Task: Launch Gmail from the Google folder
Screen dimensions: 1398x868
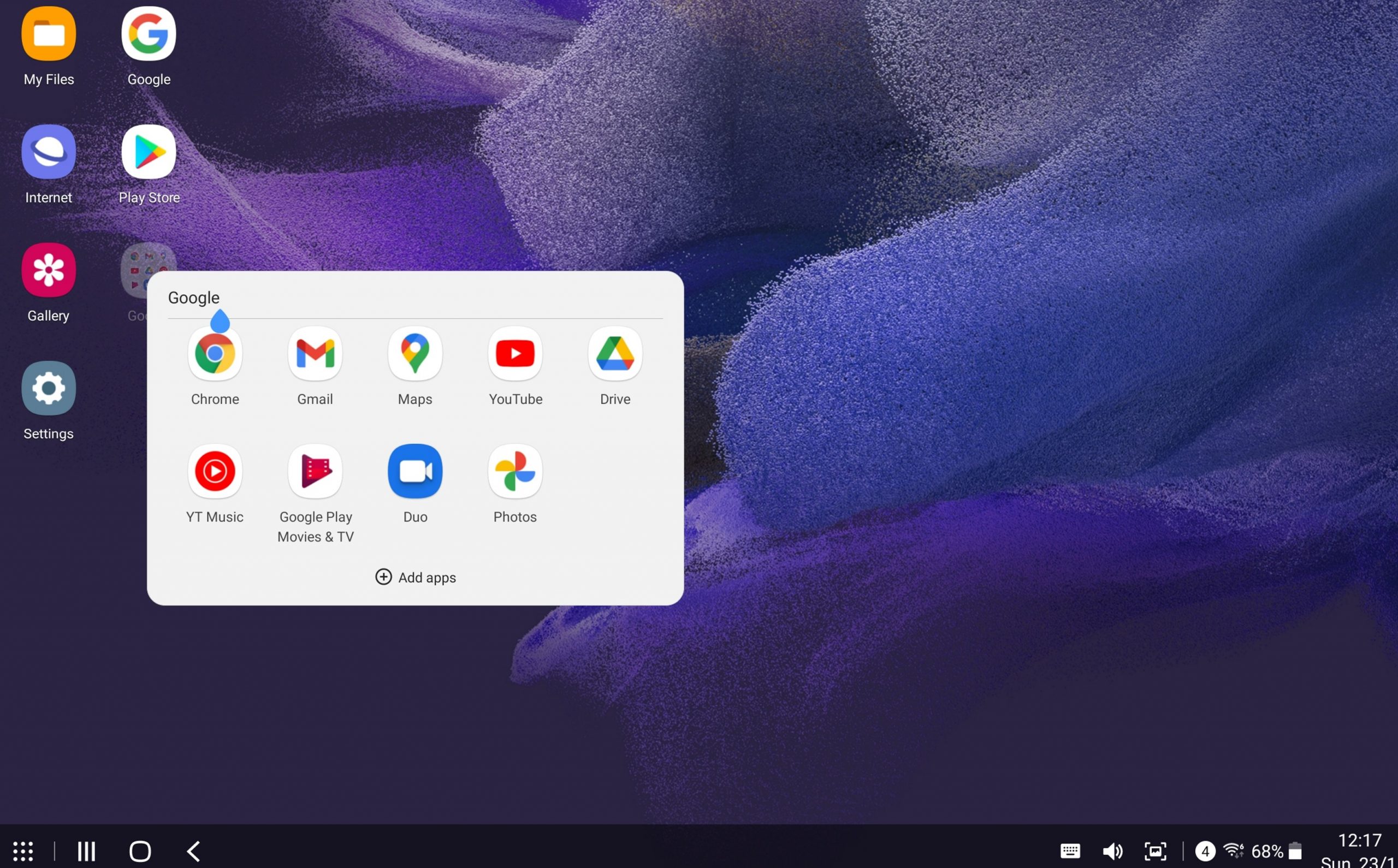Action: [315, 354]
